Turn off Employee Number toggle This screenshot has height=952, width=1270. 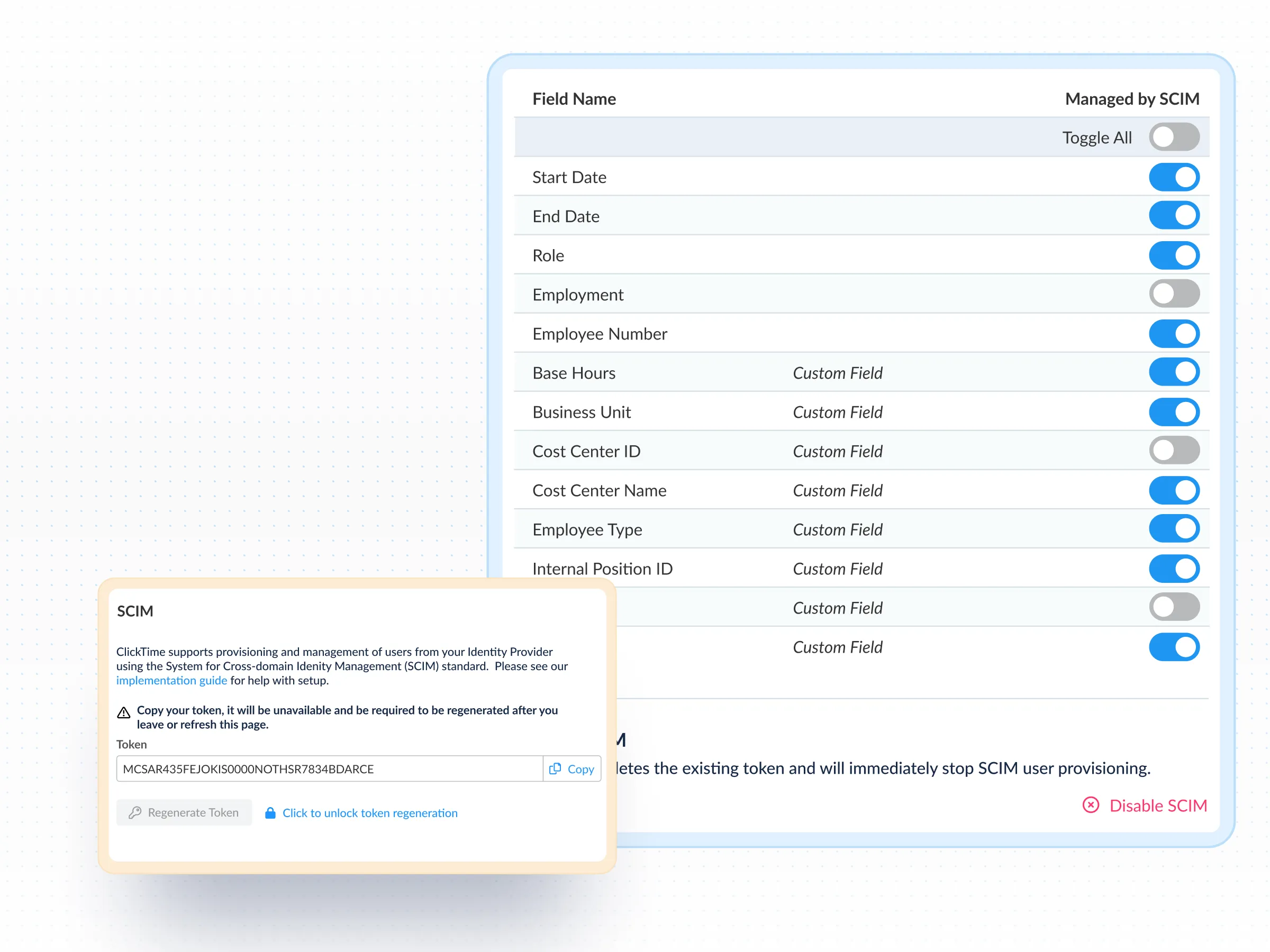pos(1174,333)
